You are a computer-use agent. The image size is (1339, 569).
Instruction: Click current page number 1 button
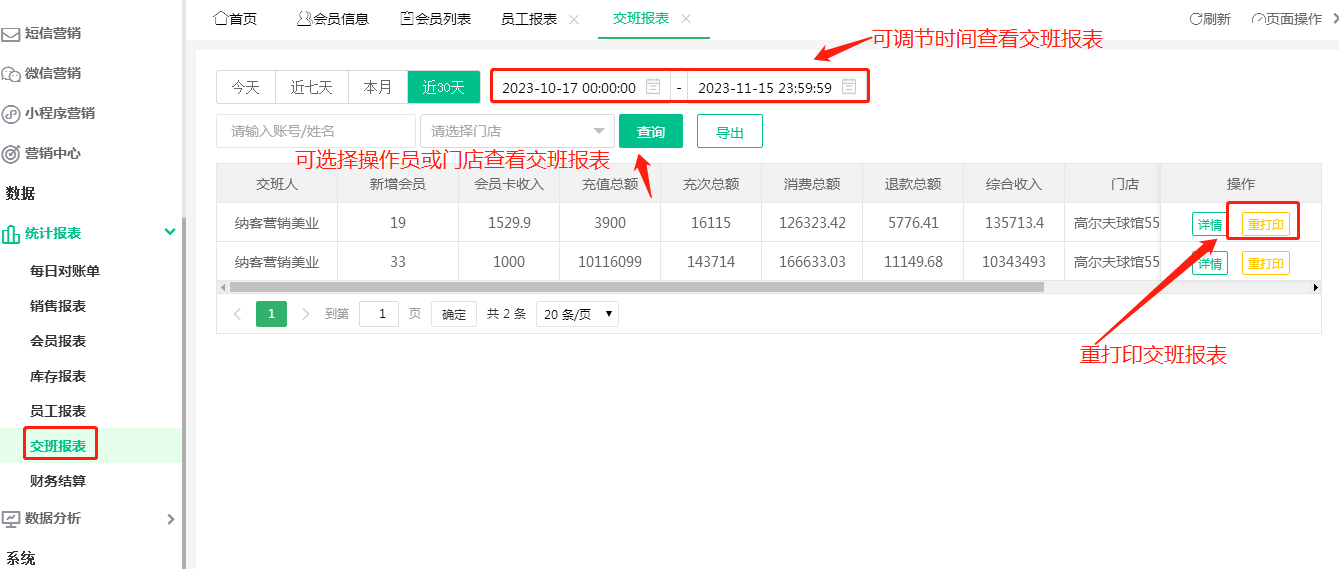[x=271, y=314]
